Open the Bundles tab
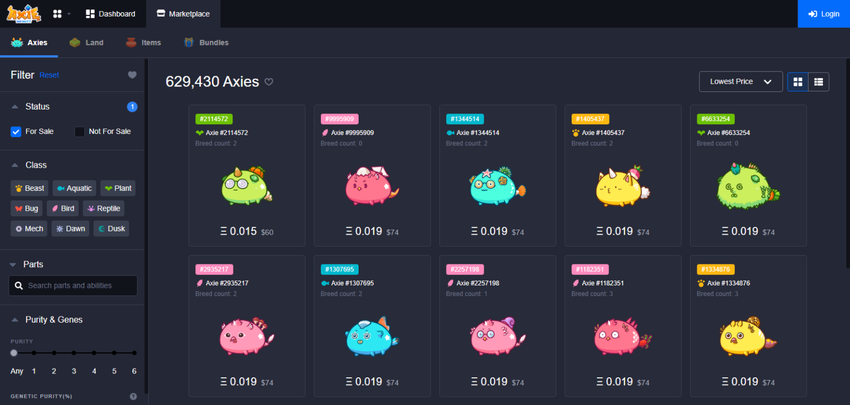Viewport: 850px width, 405px height. point(206,42)
